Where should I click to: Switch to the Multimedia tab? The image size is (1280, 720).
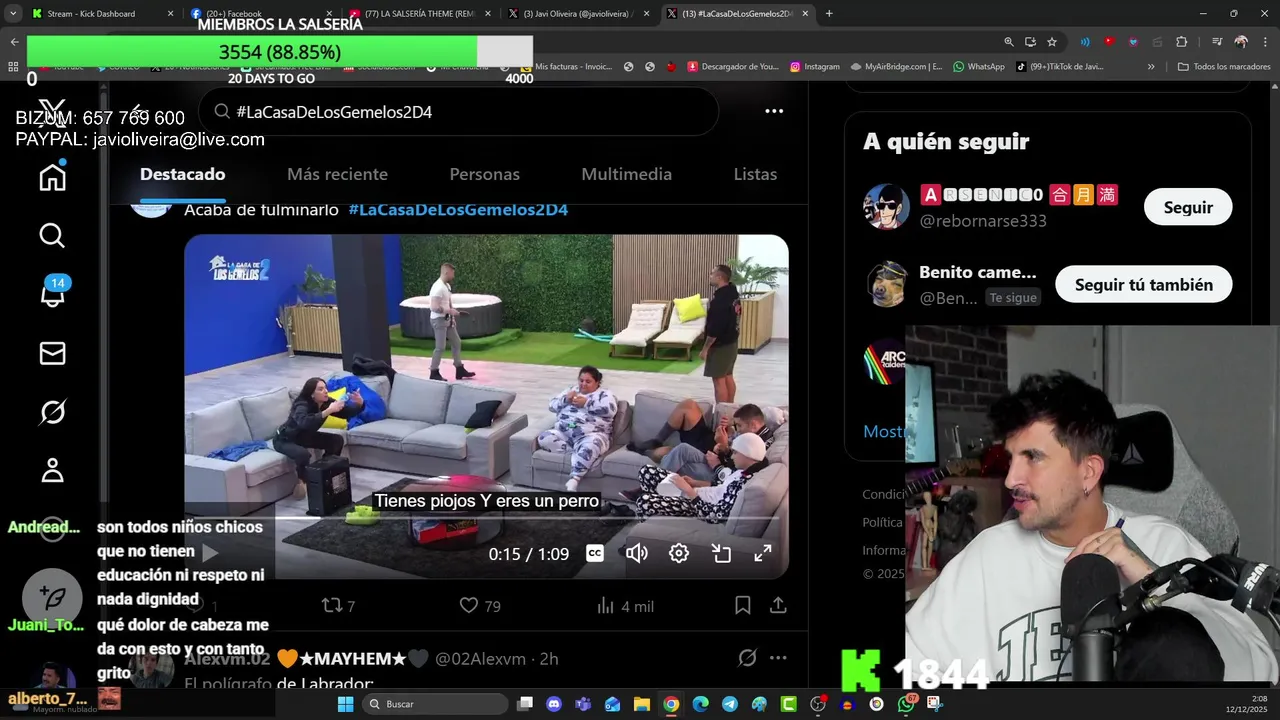tap(626, 174)
